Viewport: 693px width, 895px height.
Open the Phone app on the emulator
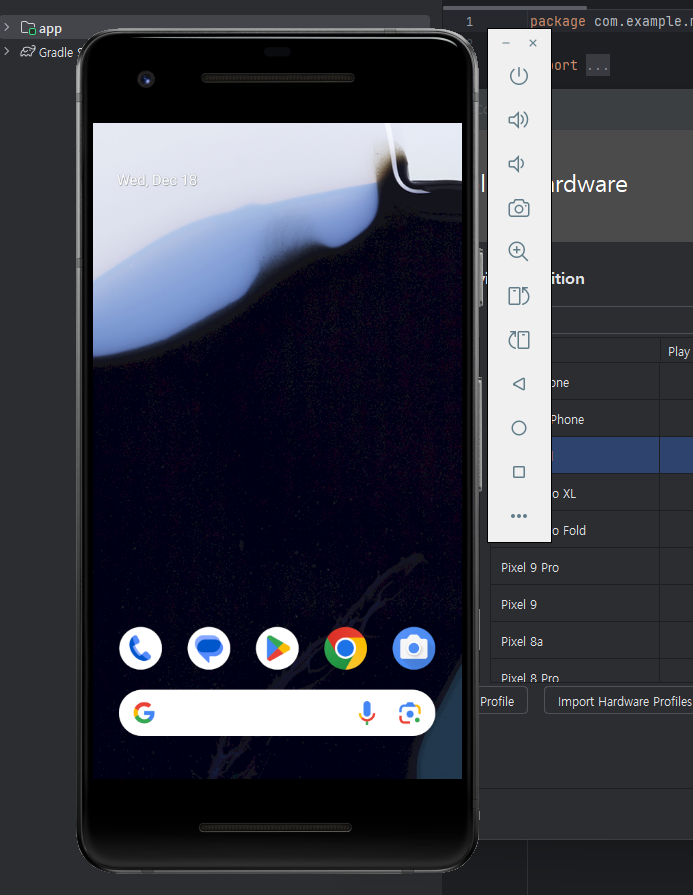point(140,648)
